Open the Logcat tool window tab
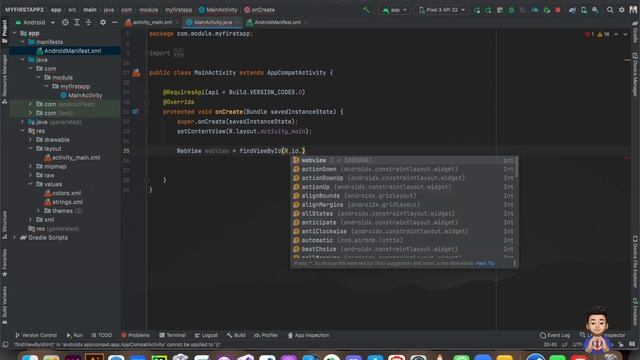640x360 pixels. point(206,335)
